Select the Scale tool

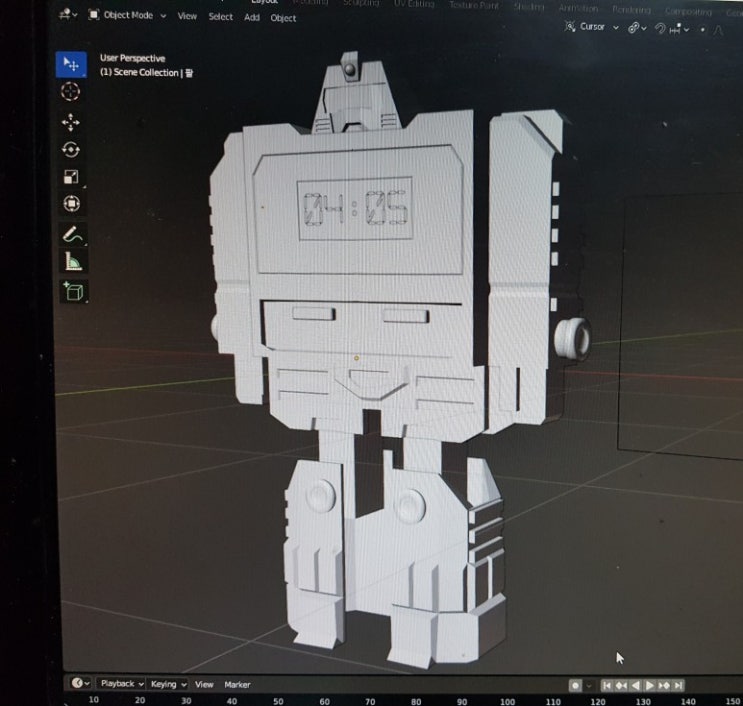[x=71, y=177]
